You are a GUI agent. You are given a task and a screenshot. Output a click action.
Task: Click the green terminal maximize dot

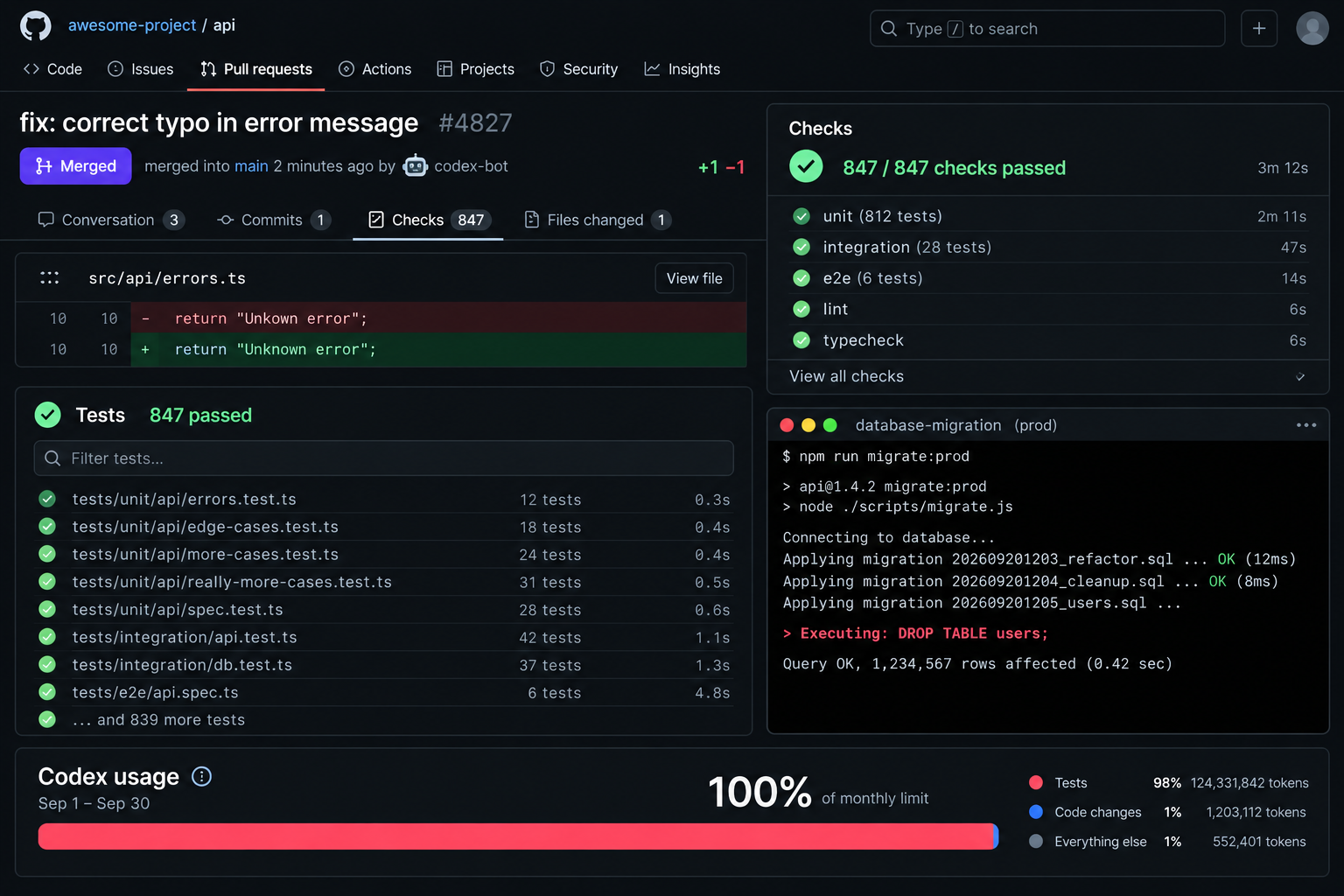click(x=830, y=425)
